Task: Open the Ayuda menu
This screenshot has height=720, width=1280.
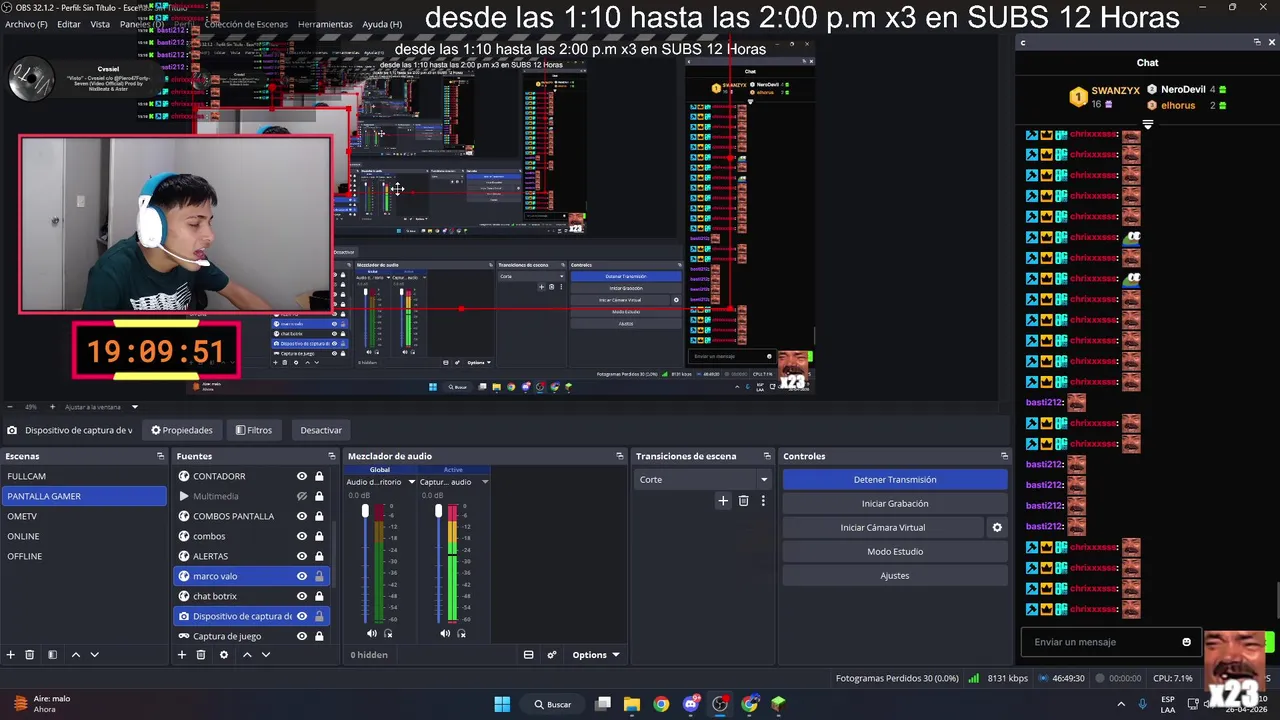Action: click(382, 24)
